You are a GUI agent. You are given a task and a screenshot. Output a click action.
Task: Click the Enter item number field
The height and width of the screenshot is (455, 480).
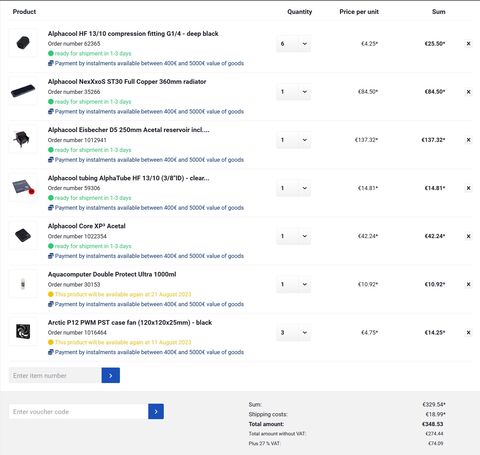(55, 375)
